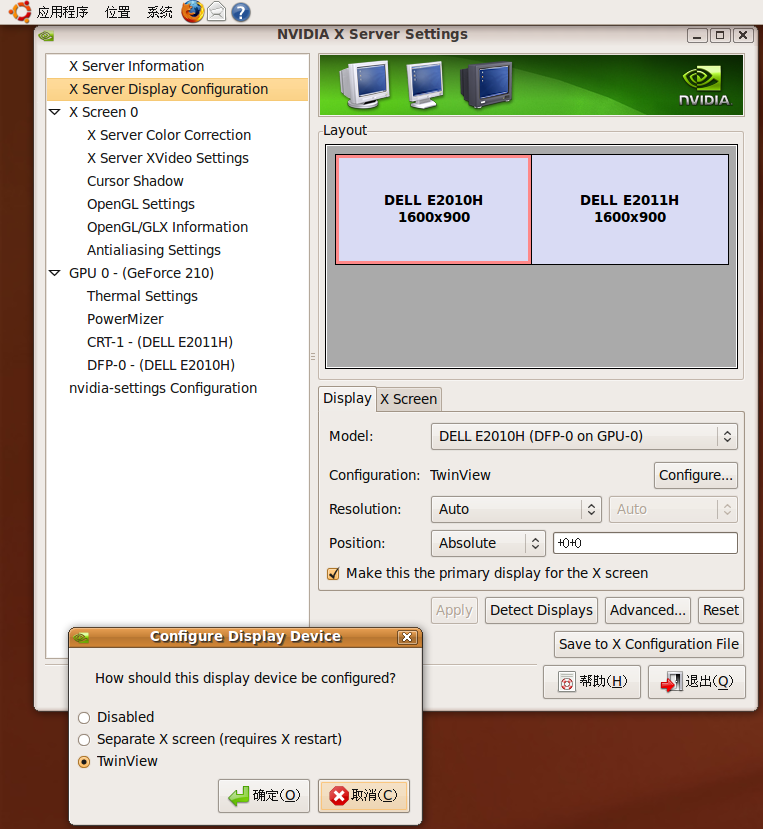Image resolution: width=763 pixels, height=829 pixels.
Task: Open Advanced... display options
Action: [x=648, y=611]
